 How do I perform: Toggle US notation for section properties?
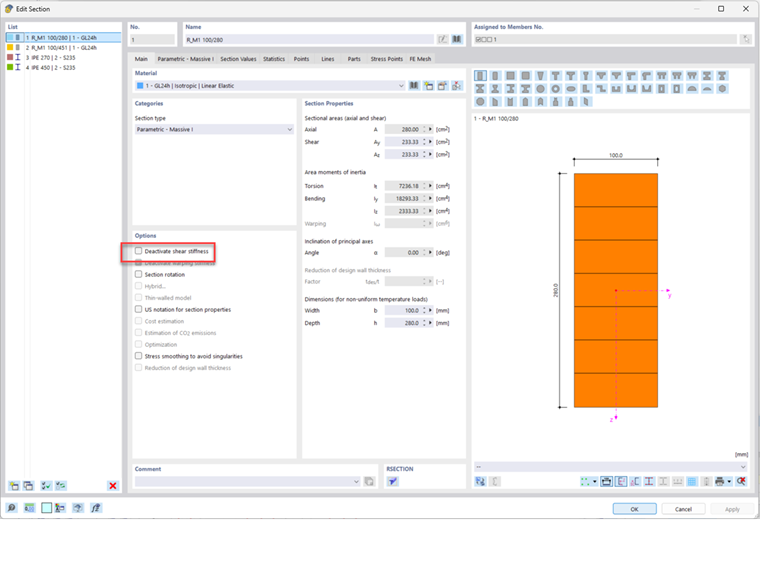coord(139,309)
